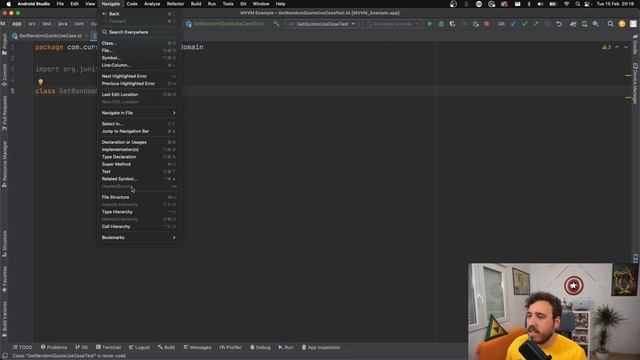Open the Problems tool window

tap(54, 347)
